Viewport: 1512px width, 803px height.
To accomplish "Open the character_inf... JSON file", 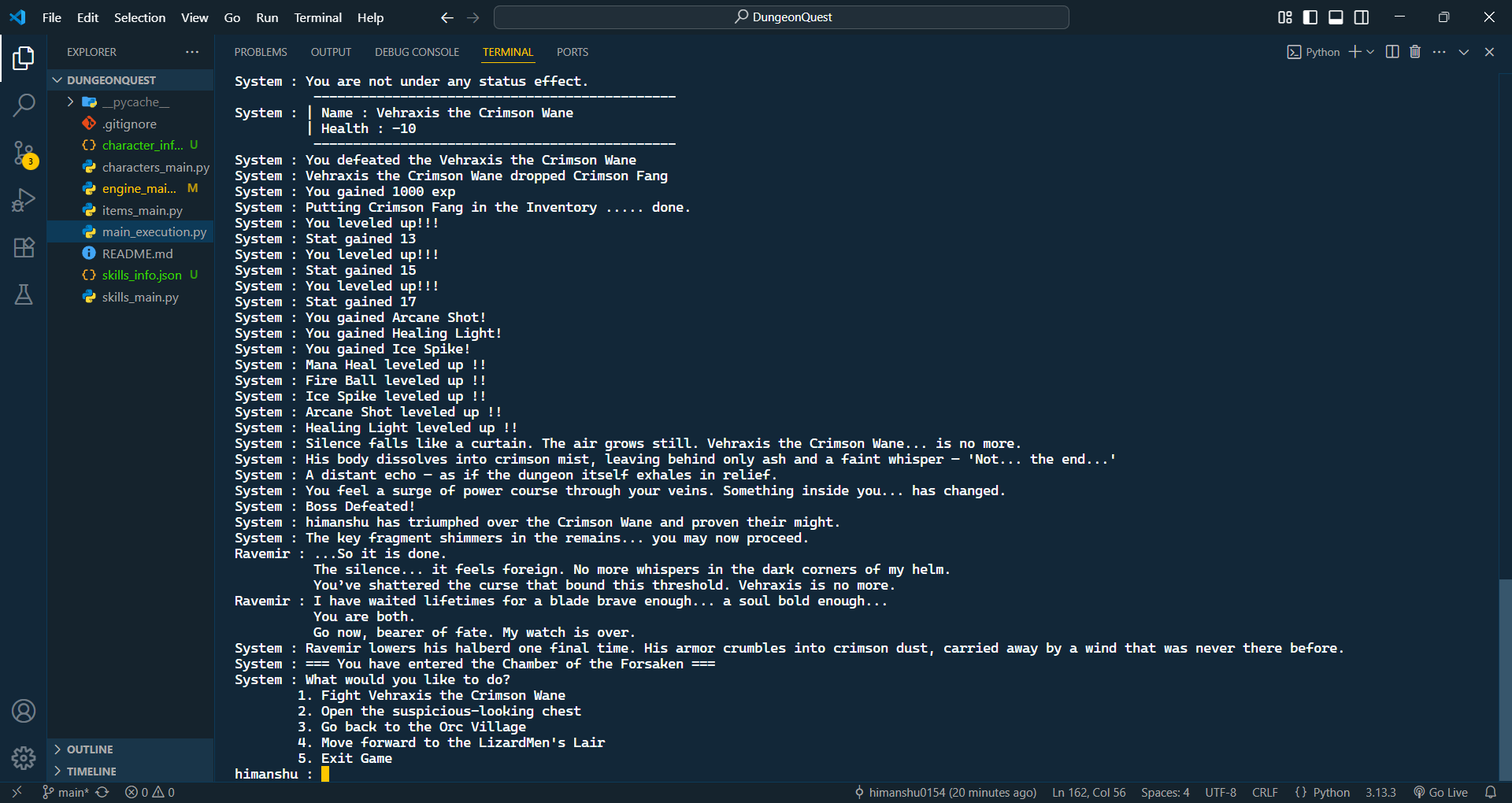I will coord(131,146).
